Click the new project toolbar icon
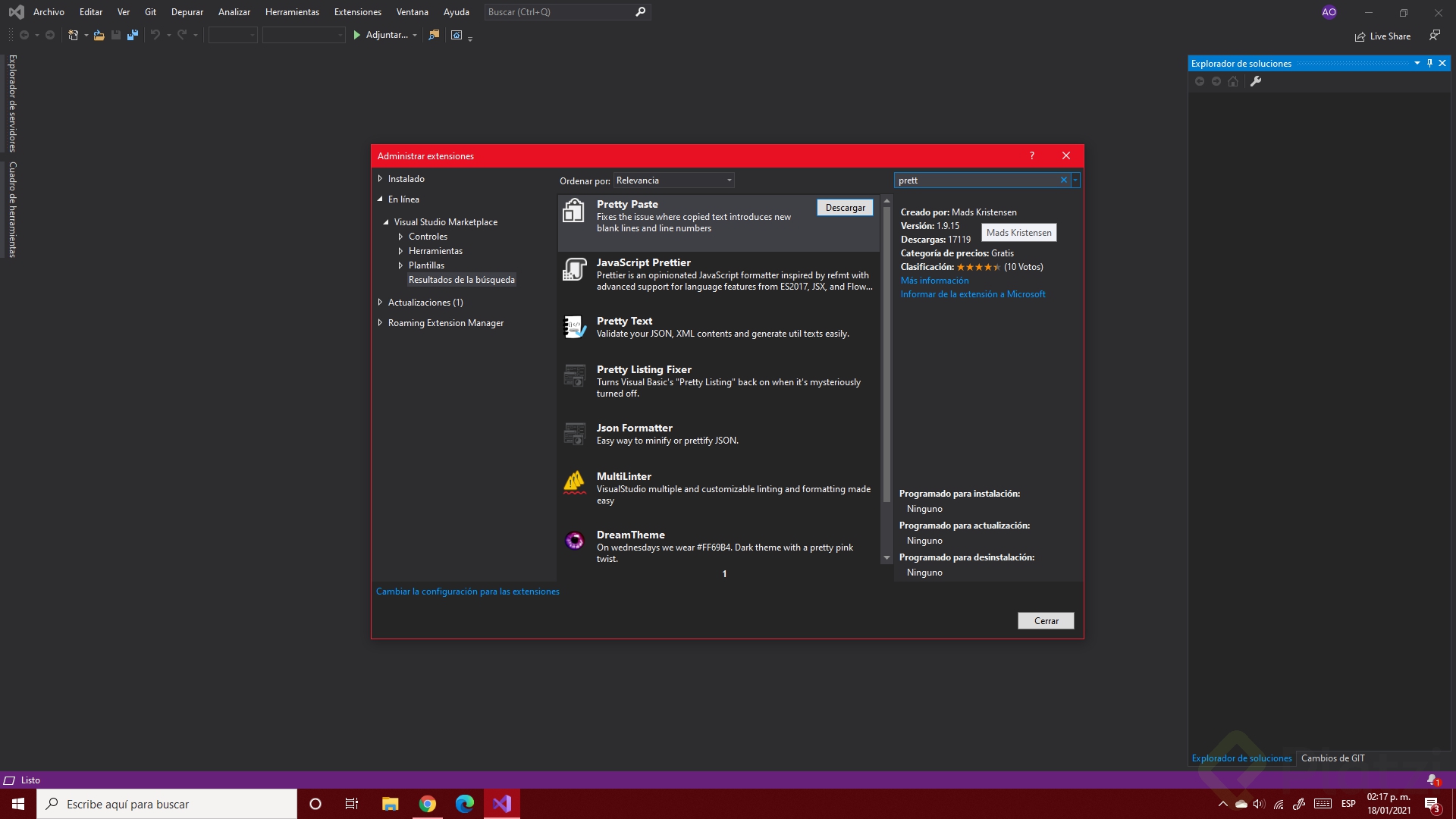Screen dimensions: 1456x819 [x=74, y=35]
